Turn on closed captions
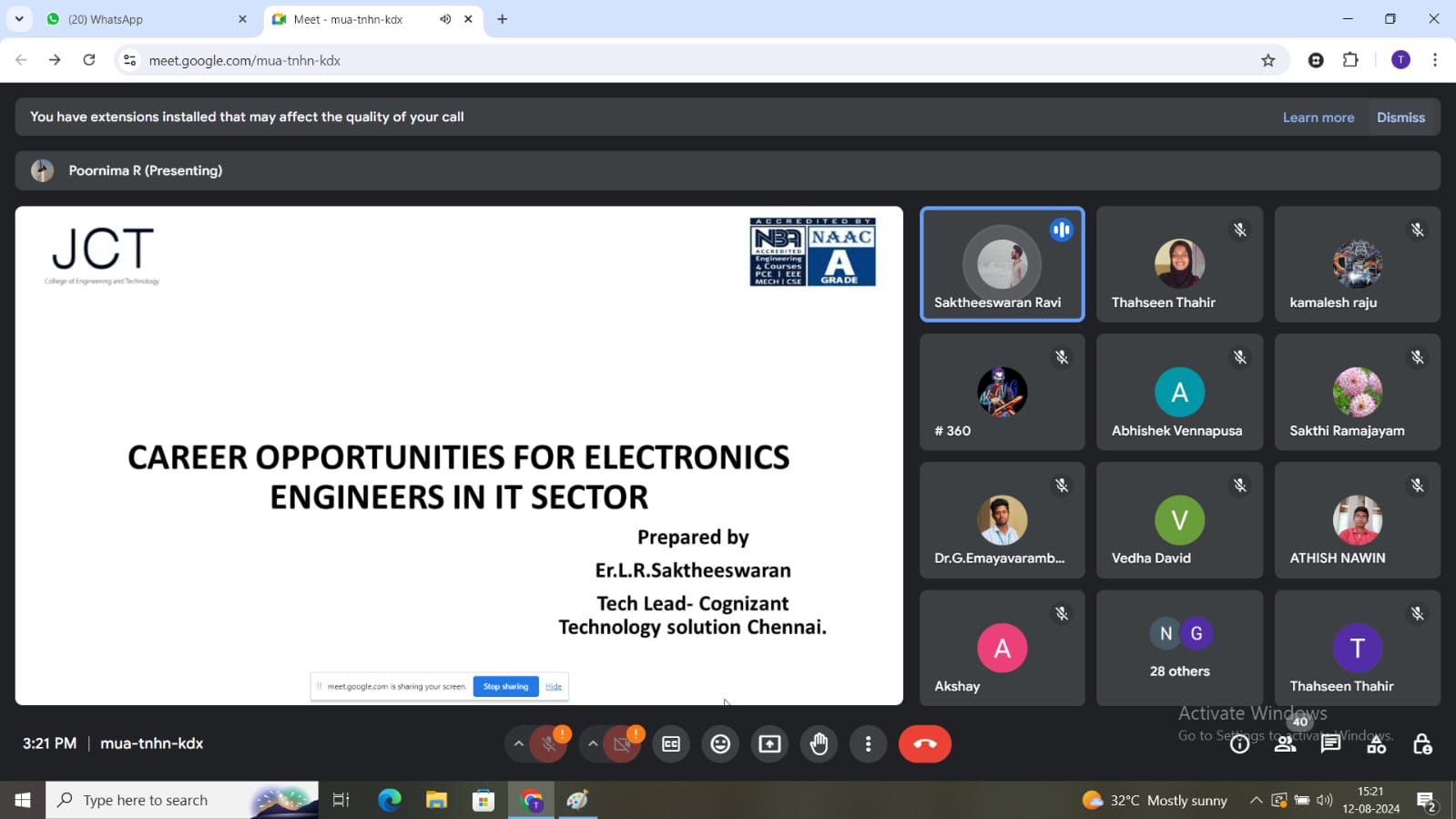 coord(671,744)
